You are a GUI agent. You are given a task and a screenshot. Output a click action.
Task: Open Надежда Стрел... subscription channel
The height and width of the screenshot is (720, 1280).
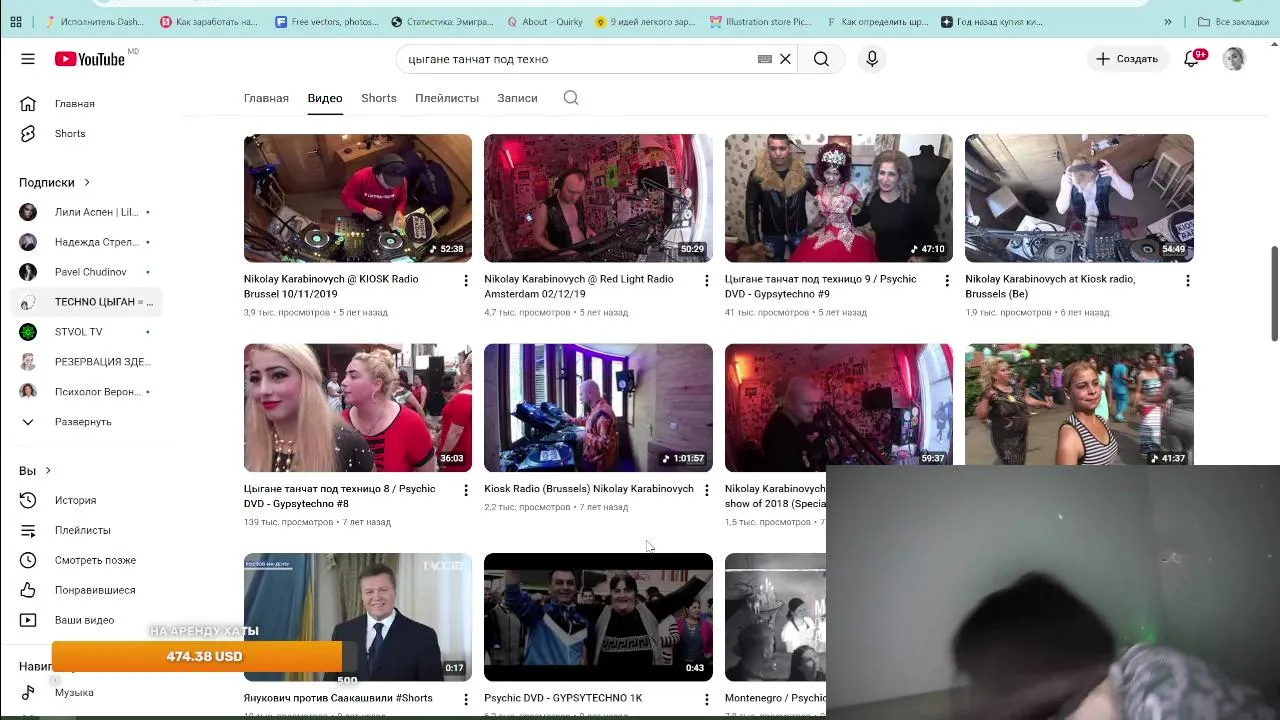pyautogui.click(x=85, y=242)
